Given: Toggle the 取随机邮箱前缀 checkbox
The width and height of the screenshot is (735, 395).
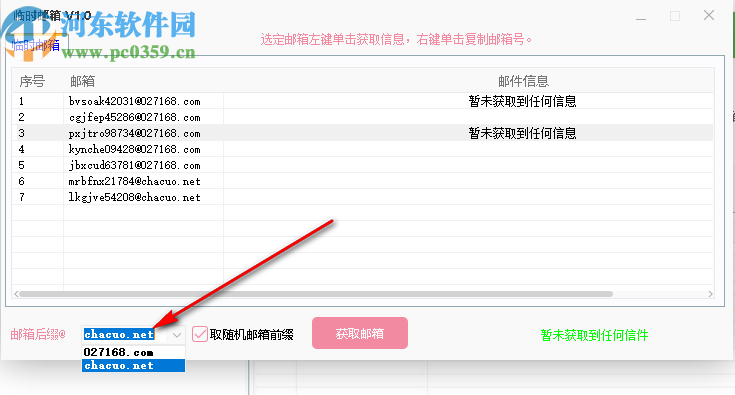Looking at the screenshot, I should 200,334.
